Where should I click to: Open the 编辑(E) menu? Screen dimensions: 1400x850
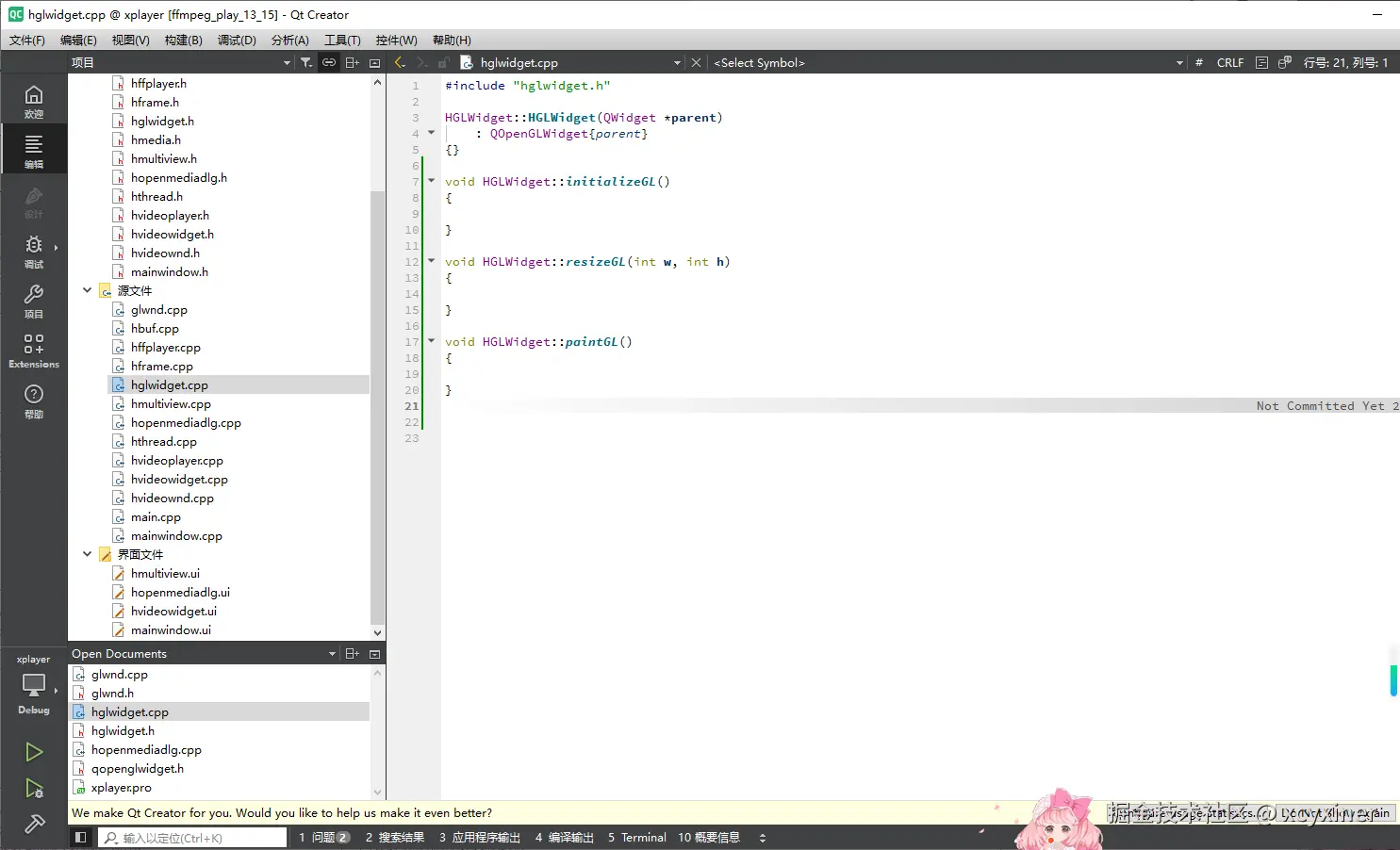coord(78,40)
